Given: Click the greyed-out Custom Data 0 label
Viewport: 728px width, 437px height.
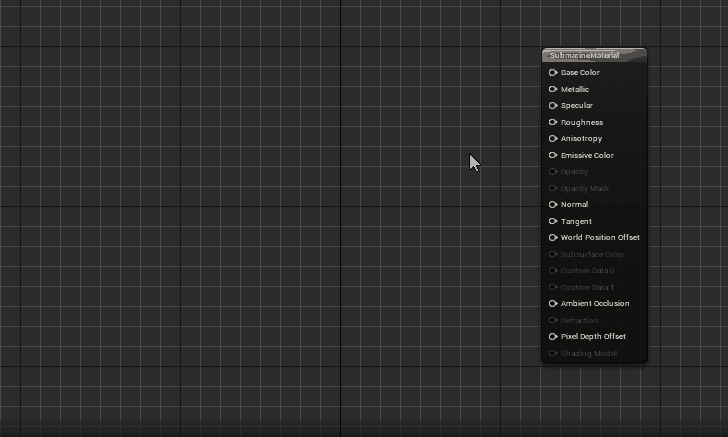Looking at the screenshot, I should point(587,271).
